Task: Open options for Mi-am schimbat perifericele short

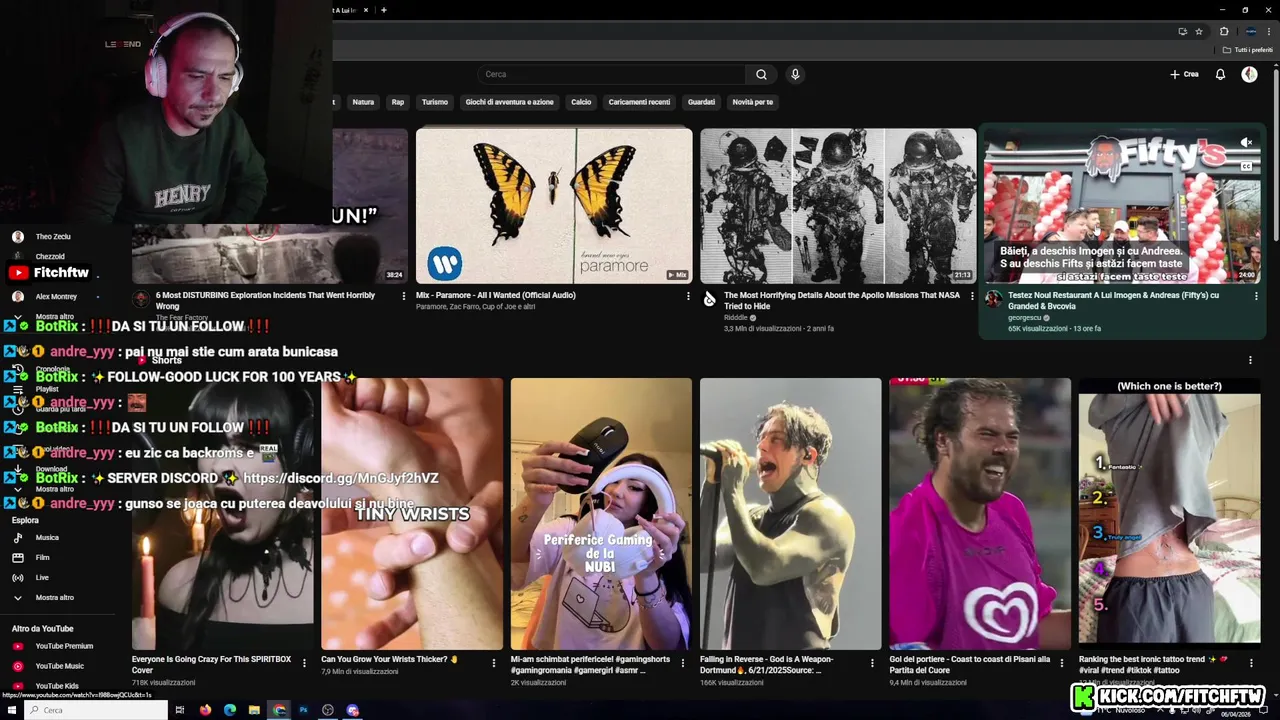Action: coord(682,662)
